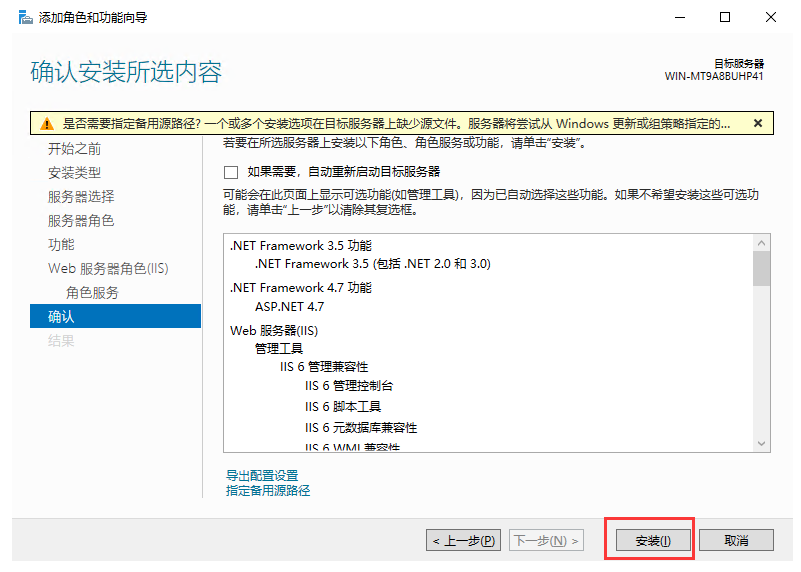
Task: Click the 上一步(P) button
Action: 464,540
